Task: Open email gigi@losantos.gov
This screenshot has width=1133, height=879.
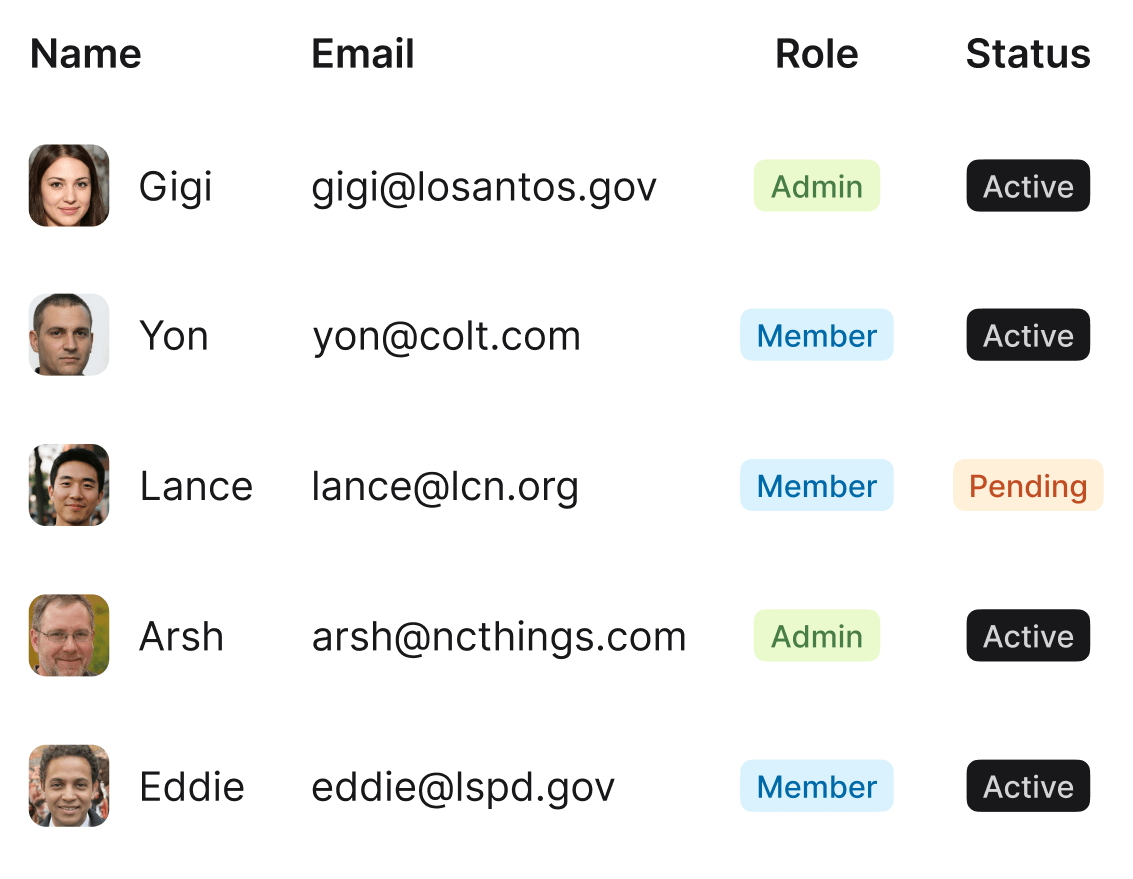Action: click(x=484, y=187)
